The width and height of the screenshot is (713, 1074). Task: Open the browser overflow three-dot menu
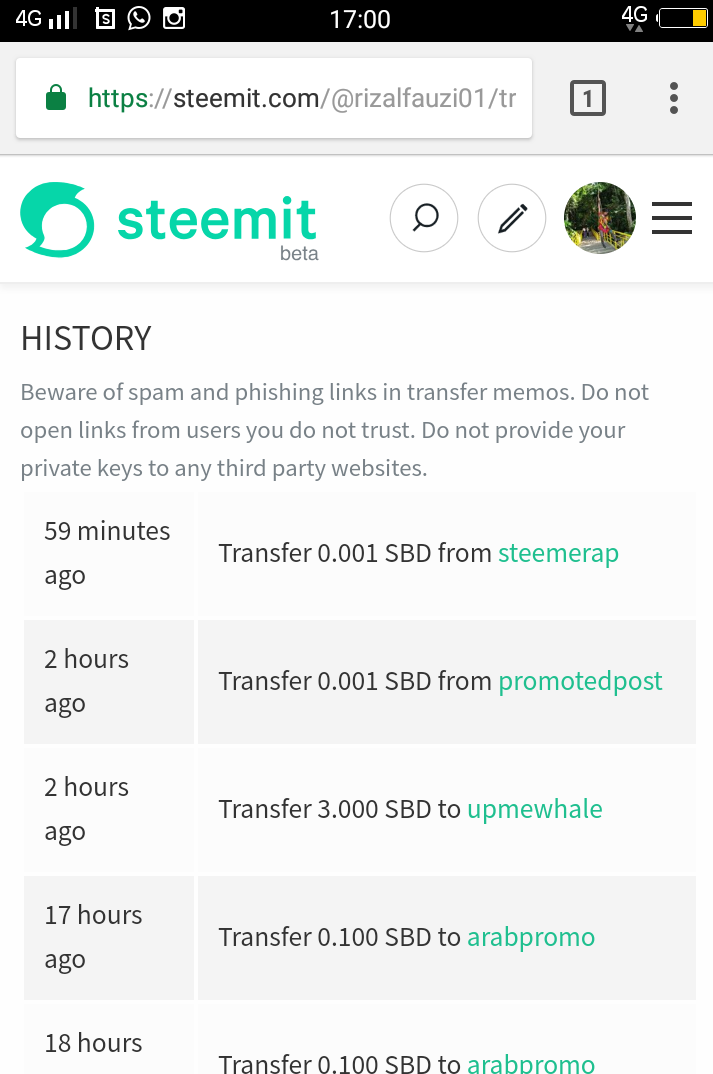[673, 97]
